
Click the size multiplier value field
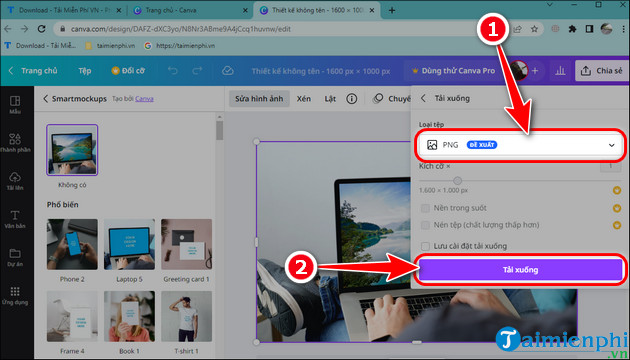(x=610, y=166)
